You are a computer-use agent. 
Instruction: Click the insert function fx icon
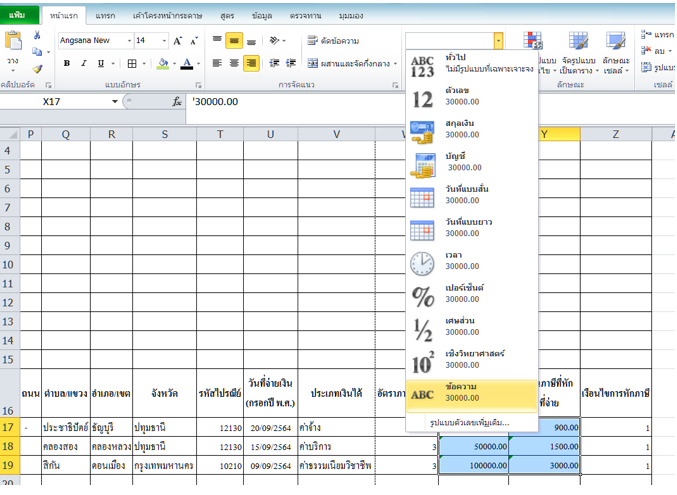177,102
